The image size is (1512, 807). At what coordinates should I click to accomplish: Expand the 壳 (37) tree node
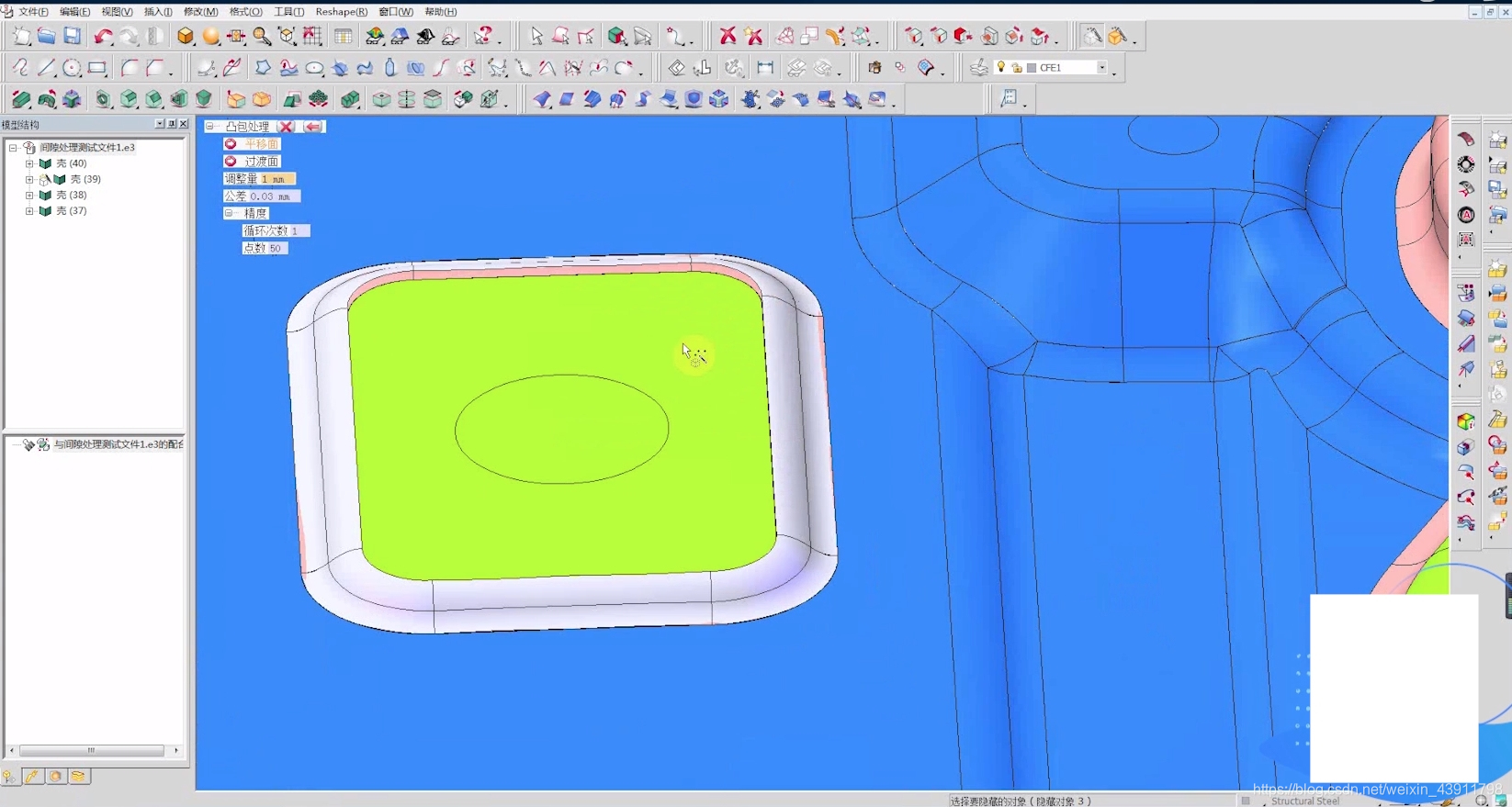coord(29,211)
